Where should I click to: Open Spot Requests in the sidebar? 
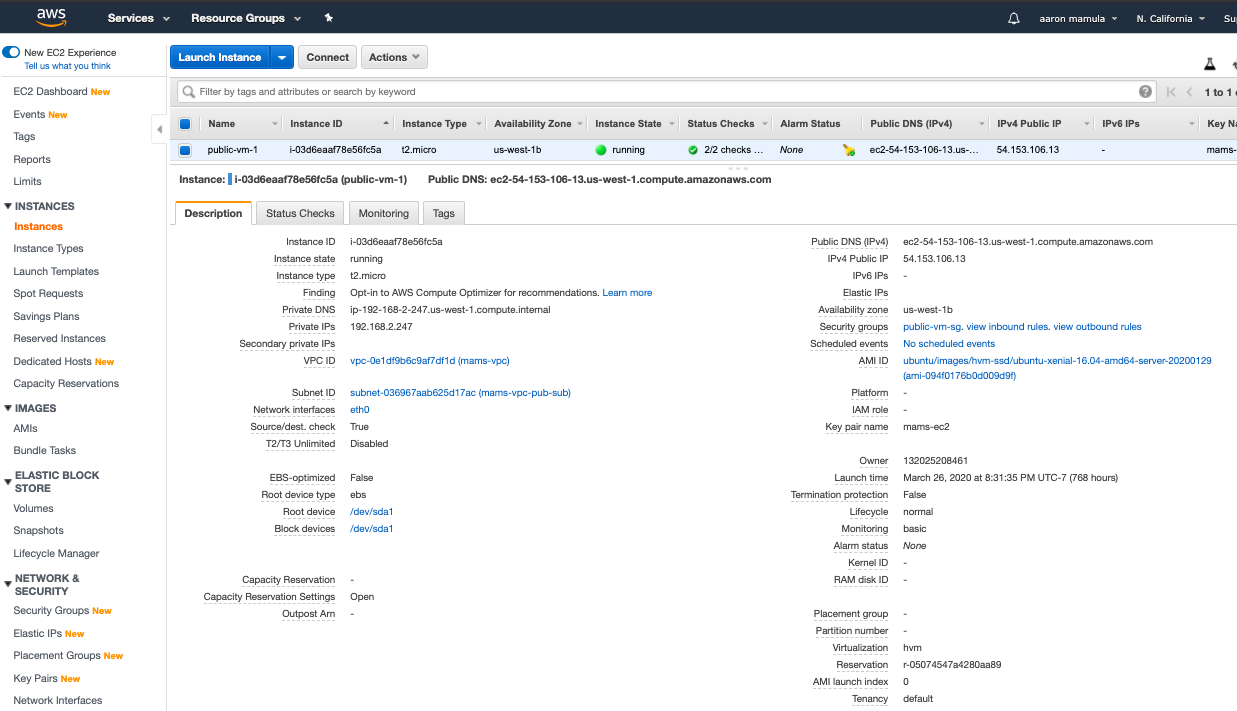tap(48, 294)
